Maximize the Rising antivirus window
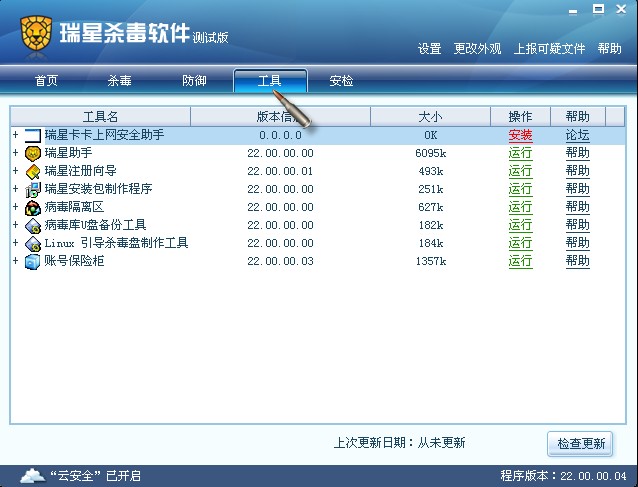 [598, 9]
